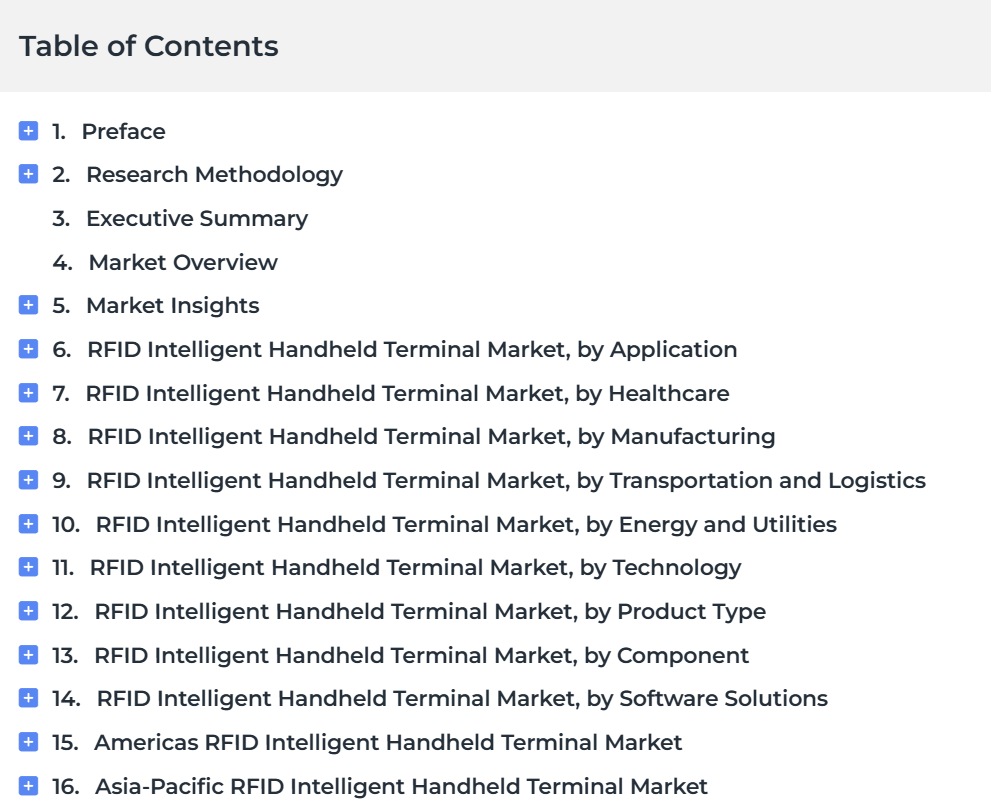Expand by Product Type plus icon

click(x=28, y=611)
